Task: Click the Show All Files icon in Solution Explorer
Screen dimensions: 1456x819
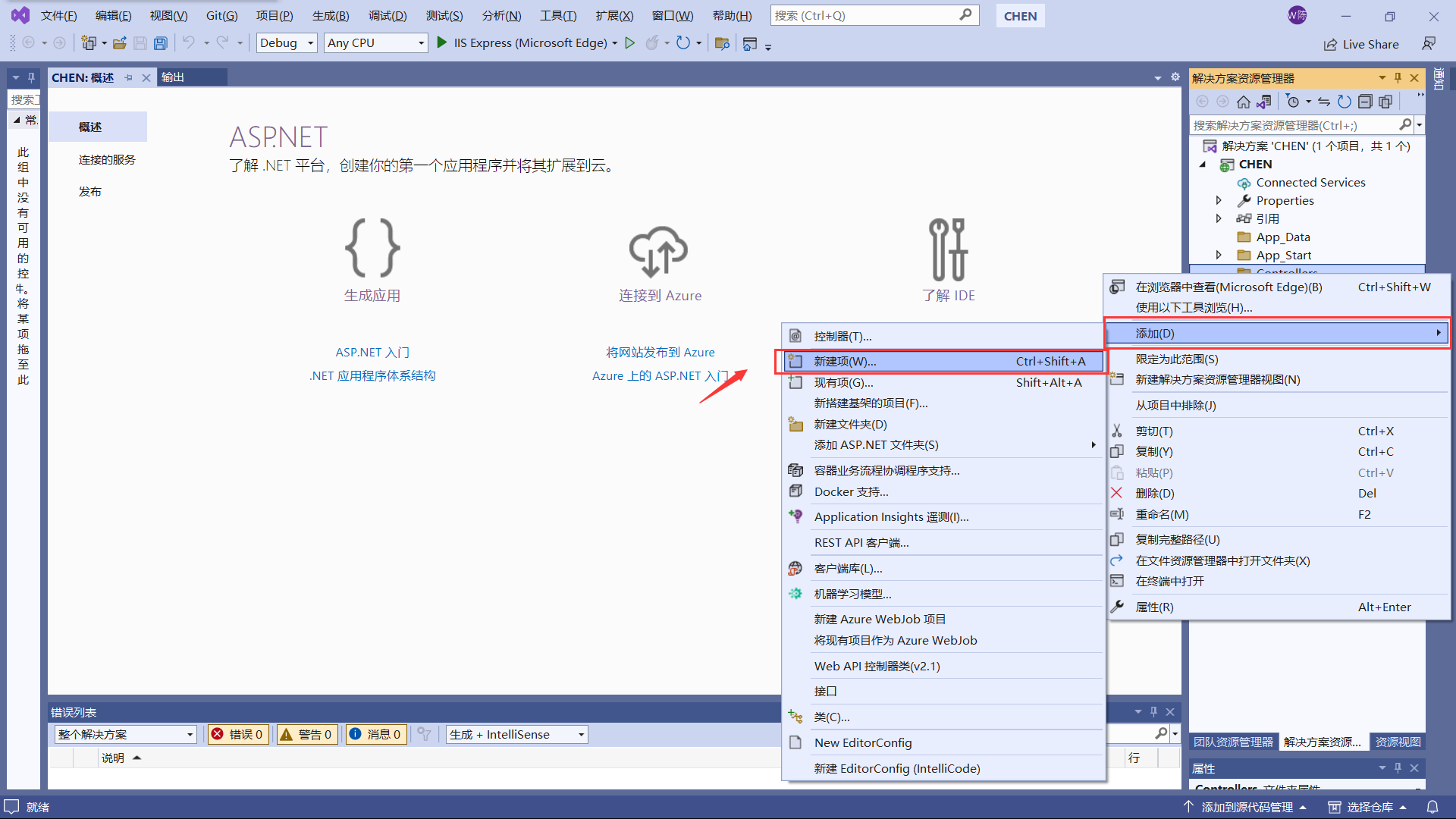Action: tap(1385, 102)
